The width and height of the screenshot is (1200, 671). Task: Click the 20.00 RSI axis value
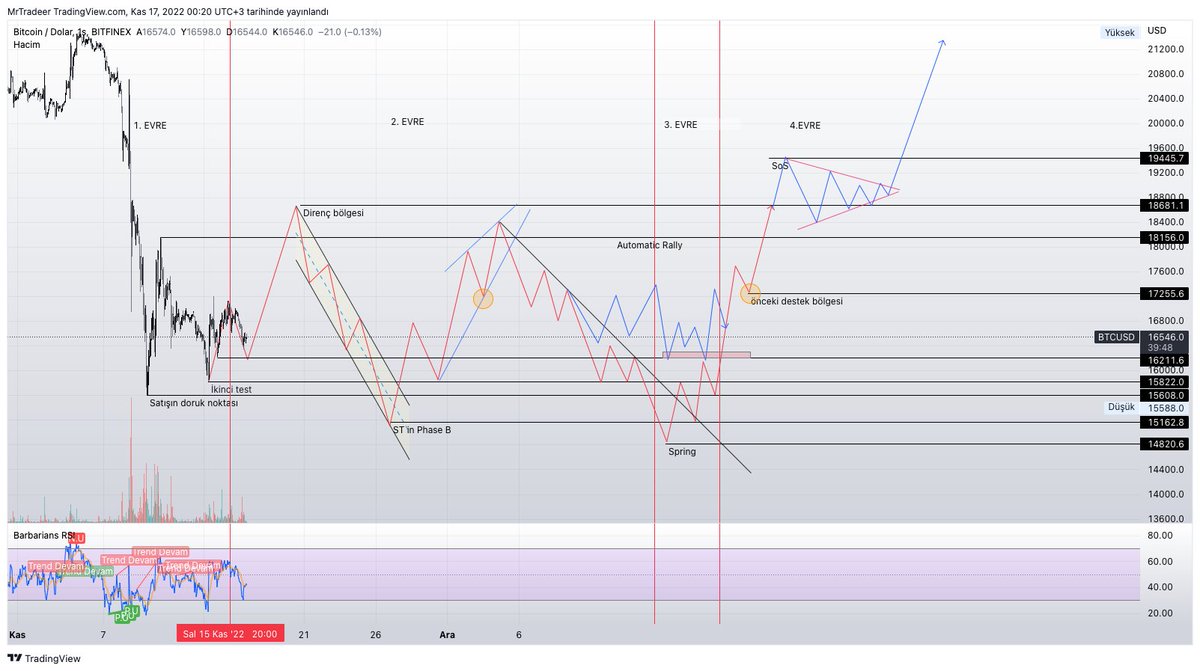pos(1159,612)
